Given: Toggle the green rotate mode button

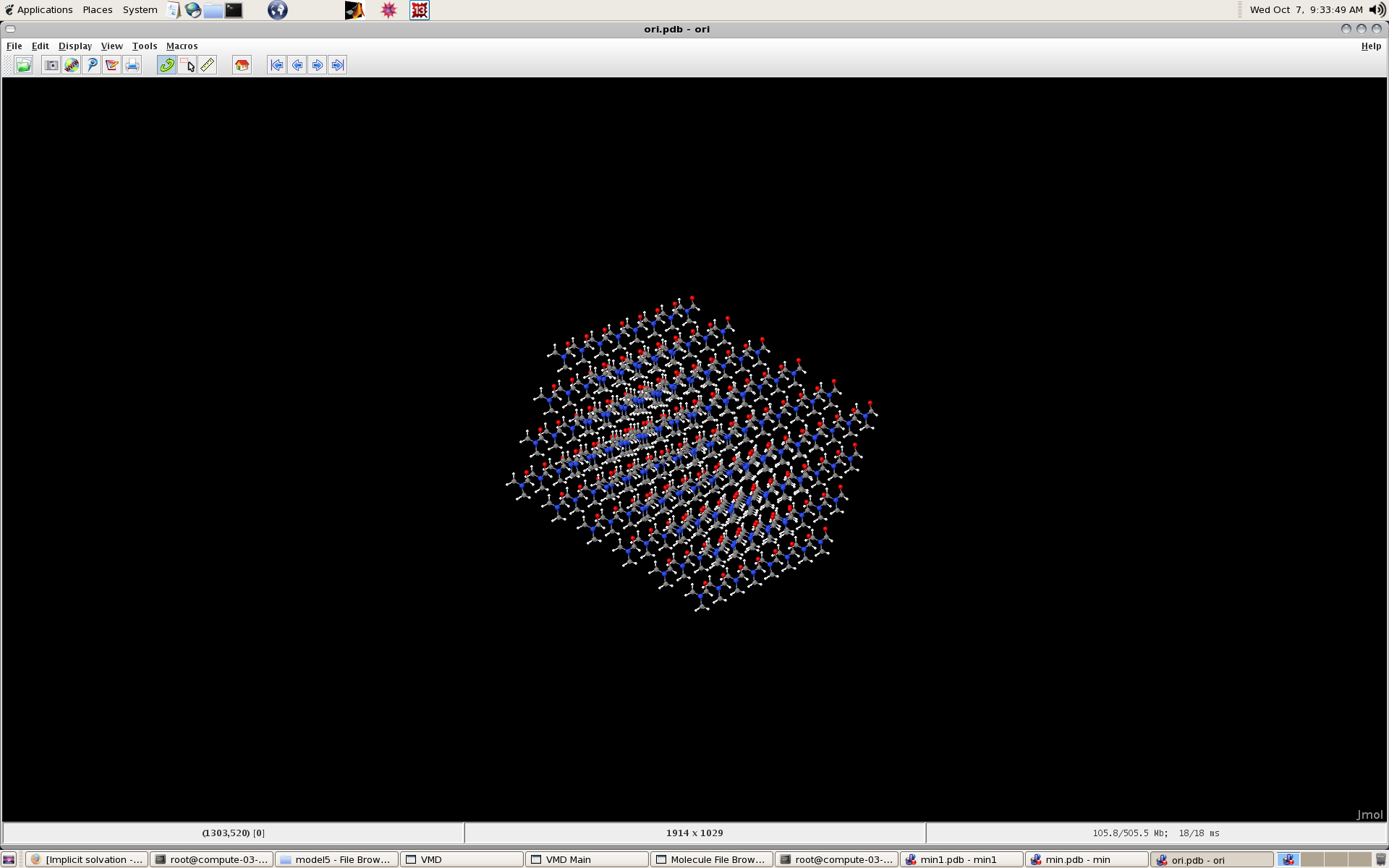Looking at the screenshot, I should pos(166,65).
